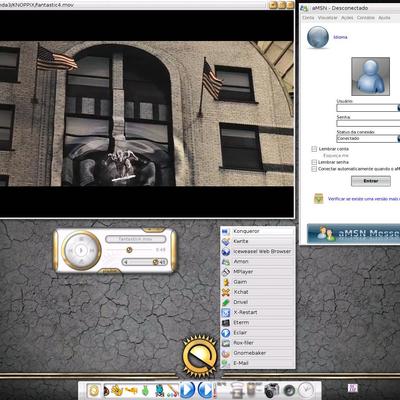
Task: Click the speaker icon in the dock
Action: [x=289, y=390]
